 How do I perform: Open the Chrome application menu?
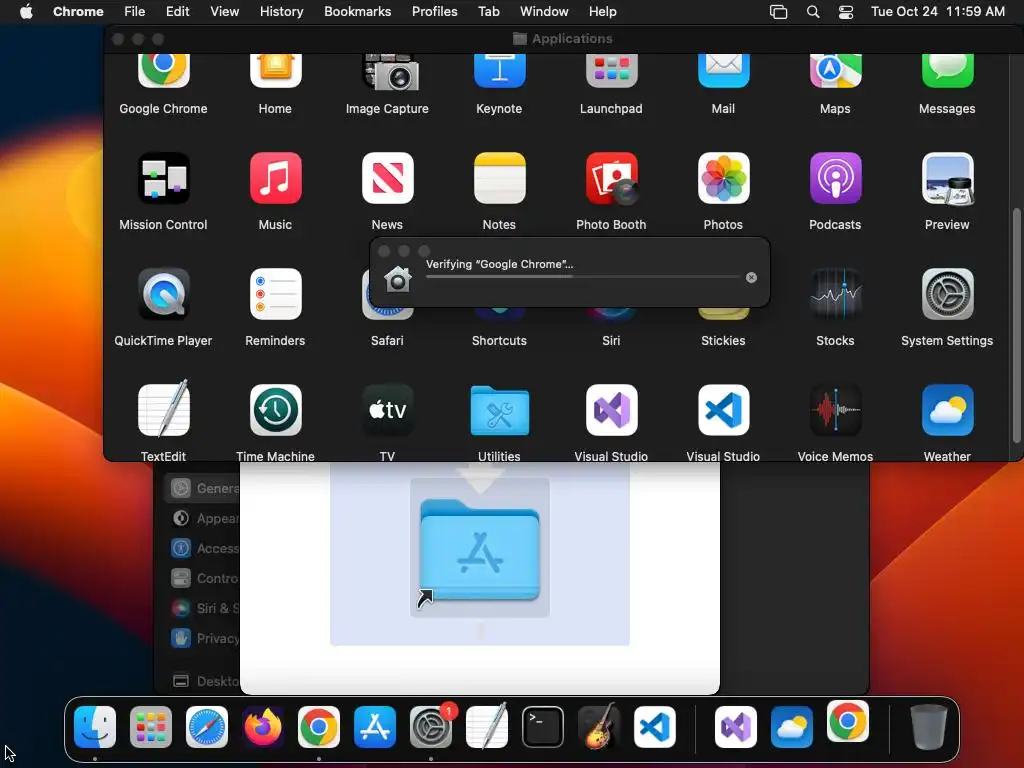click(x=78, y=11)
